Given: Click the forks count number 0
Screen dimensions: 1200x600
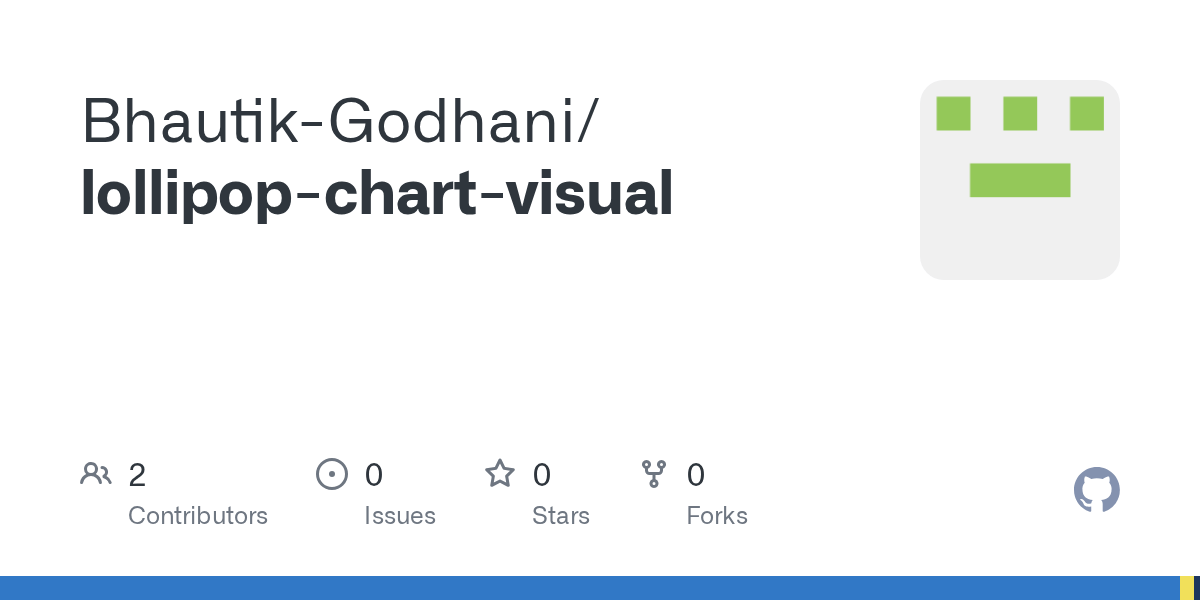Looking at the screenshot, I should coord(696,475).
